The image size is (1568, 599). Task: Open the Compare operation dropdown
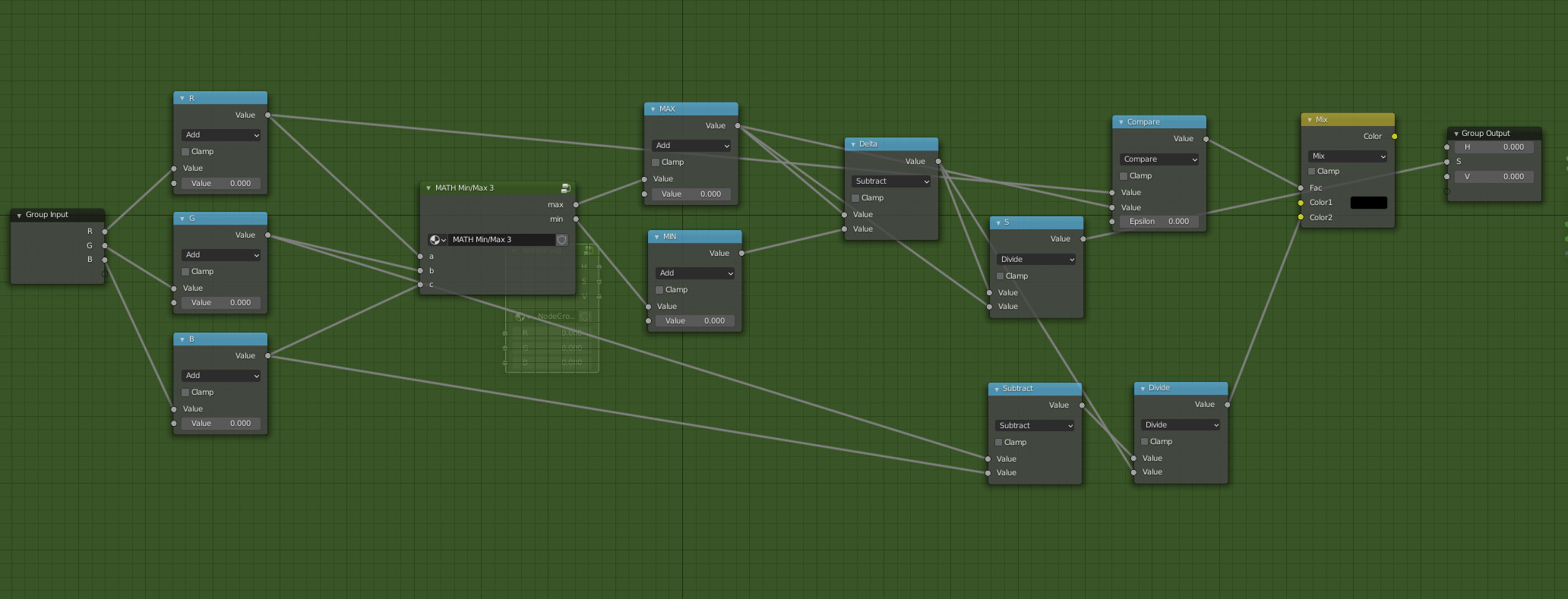click(x=1159, y=159)
